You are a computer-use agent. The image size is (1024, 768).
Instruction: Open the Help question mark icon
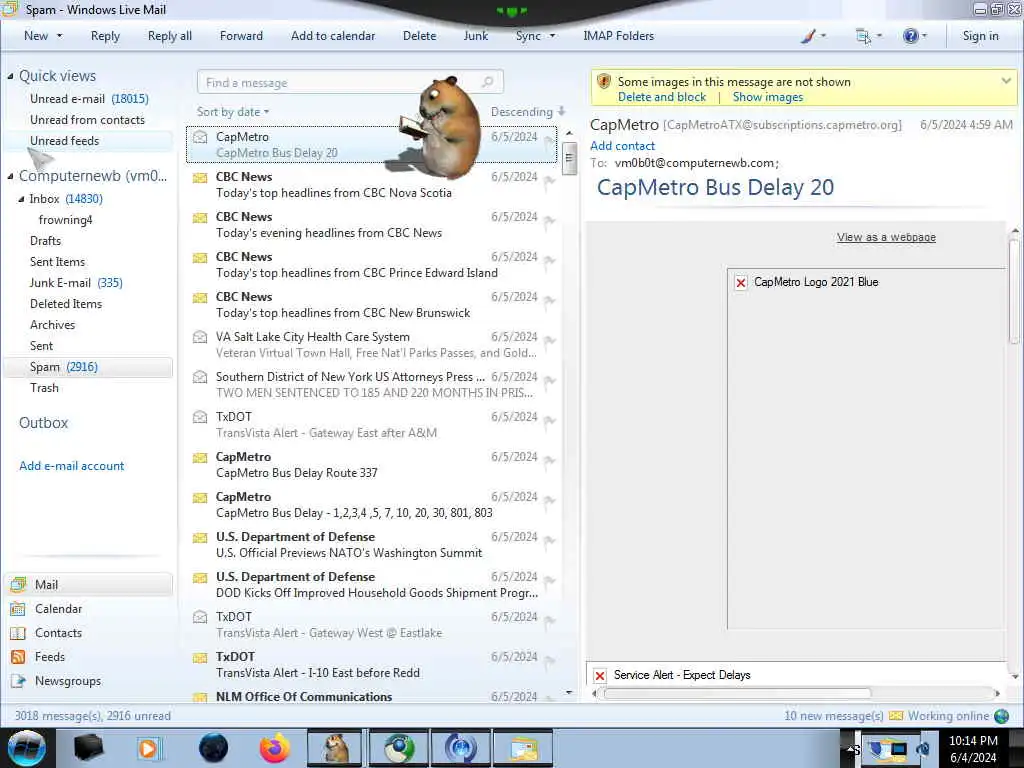pyautogui.click(x=910, y=36)
